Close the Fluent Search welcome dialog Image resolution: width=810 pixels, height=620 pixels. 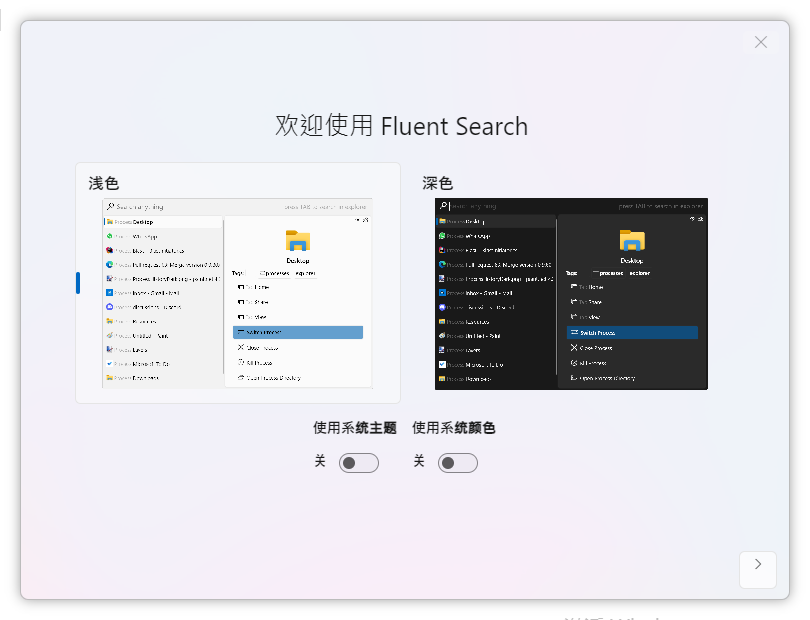[x=760, y=42]
